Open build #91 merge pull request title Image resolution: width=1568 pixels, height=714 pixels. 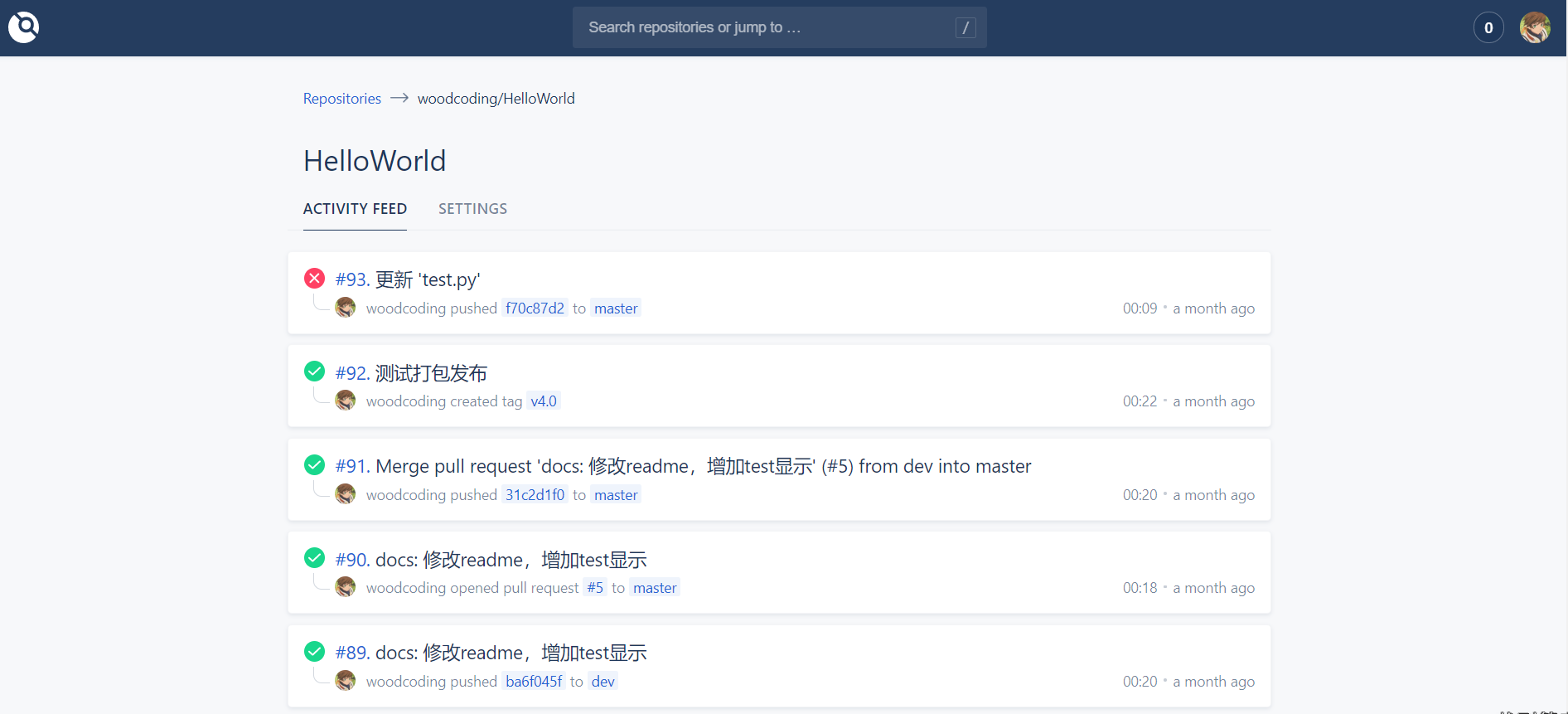tap(684, 466)
